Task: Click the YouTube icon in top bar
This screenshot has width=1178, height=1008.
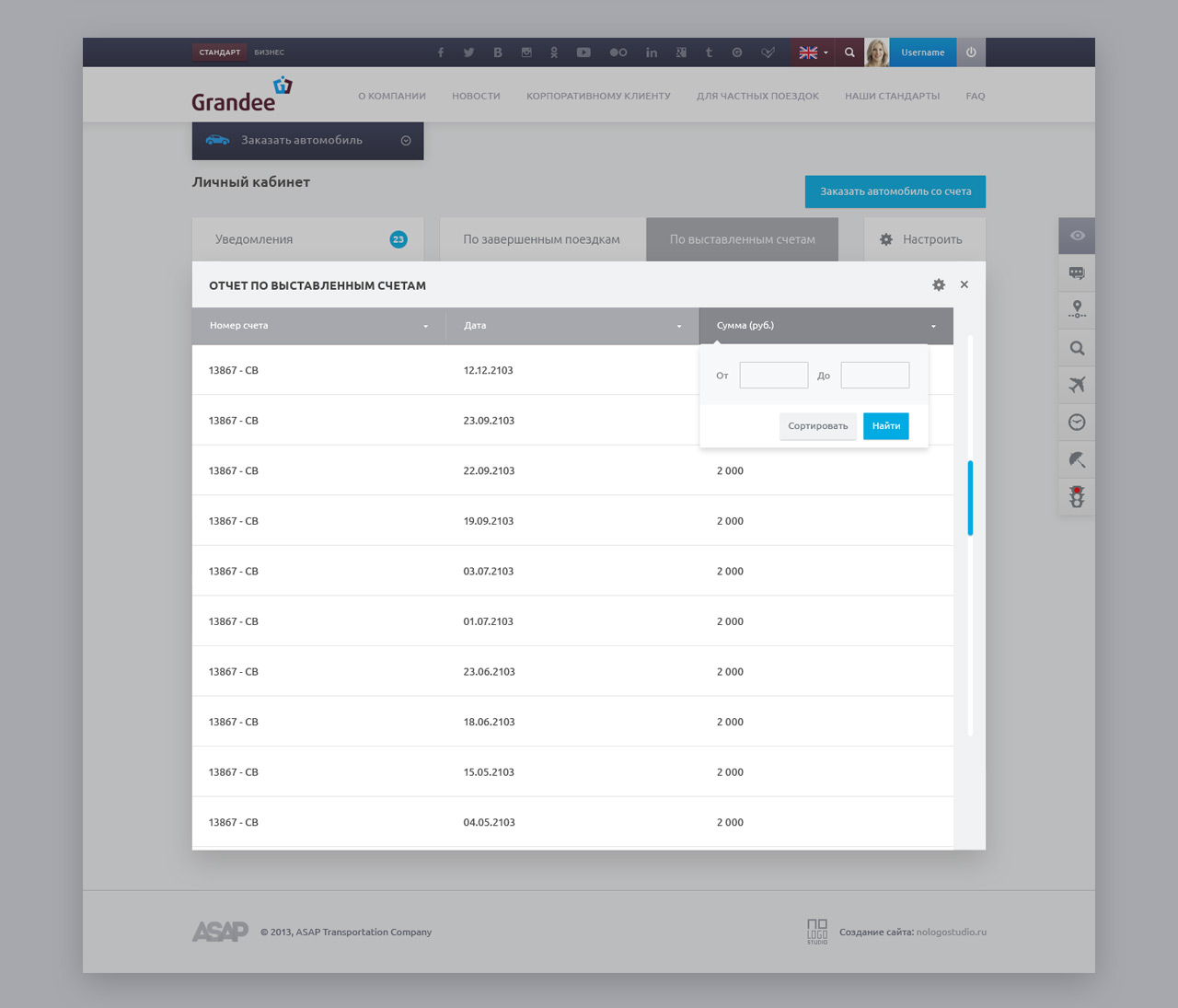Action: click(x=583, y=52)
